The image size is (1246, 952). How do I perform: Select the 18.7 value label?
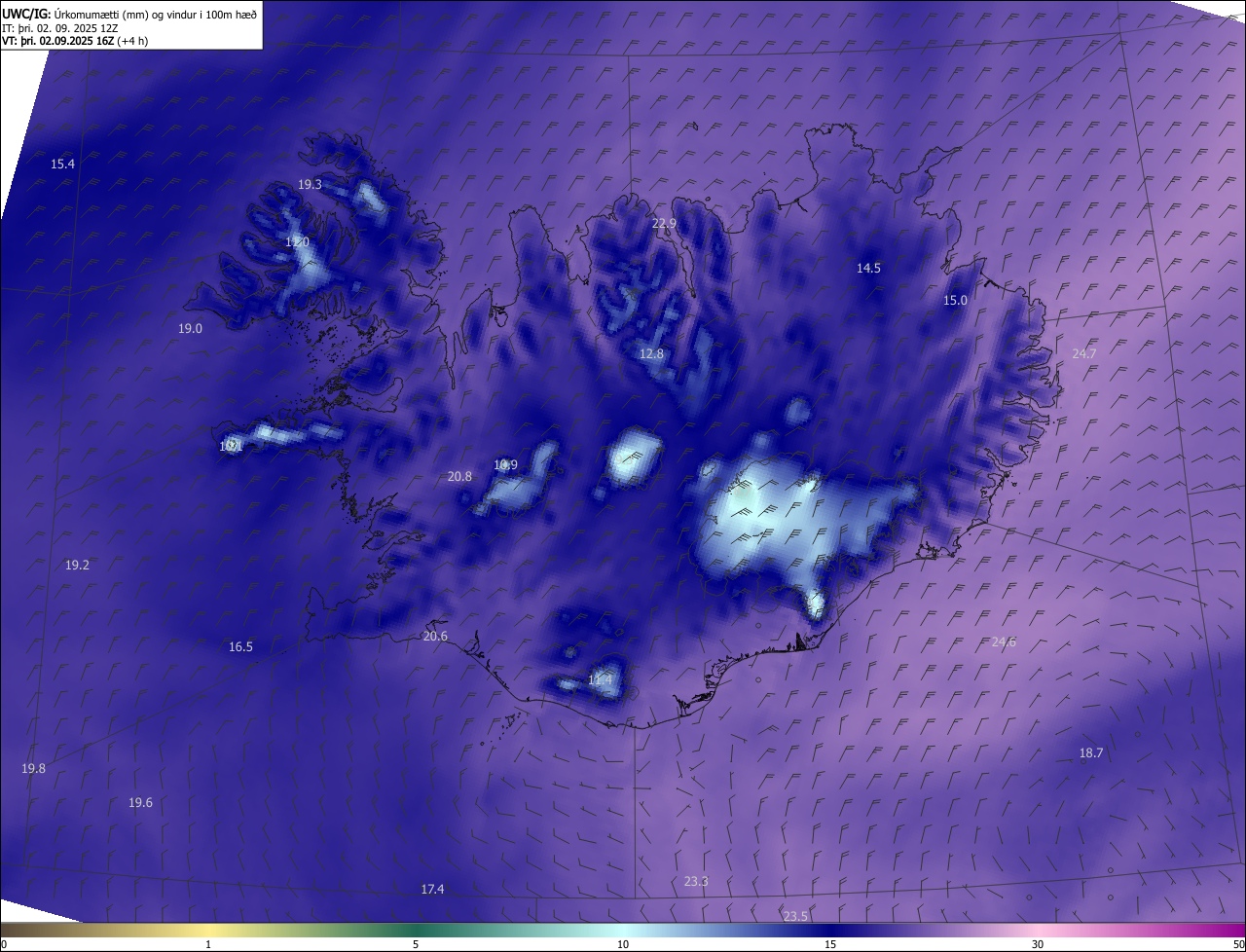[x=1091, y=752]
